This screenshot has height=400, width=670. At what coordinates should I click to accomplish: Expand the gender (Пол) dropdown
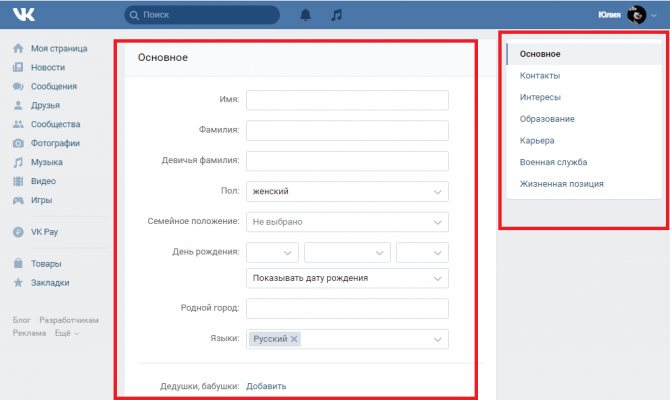coord(347,191)
